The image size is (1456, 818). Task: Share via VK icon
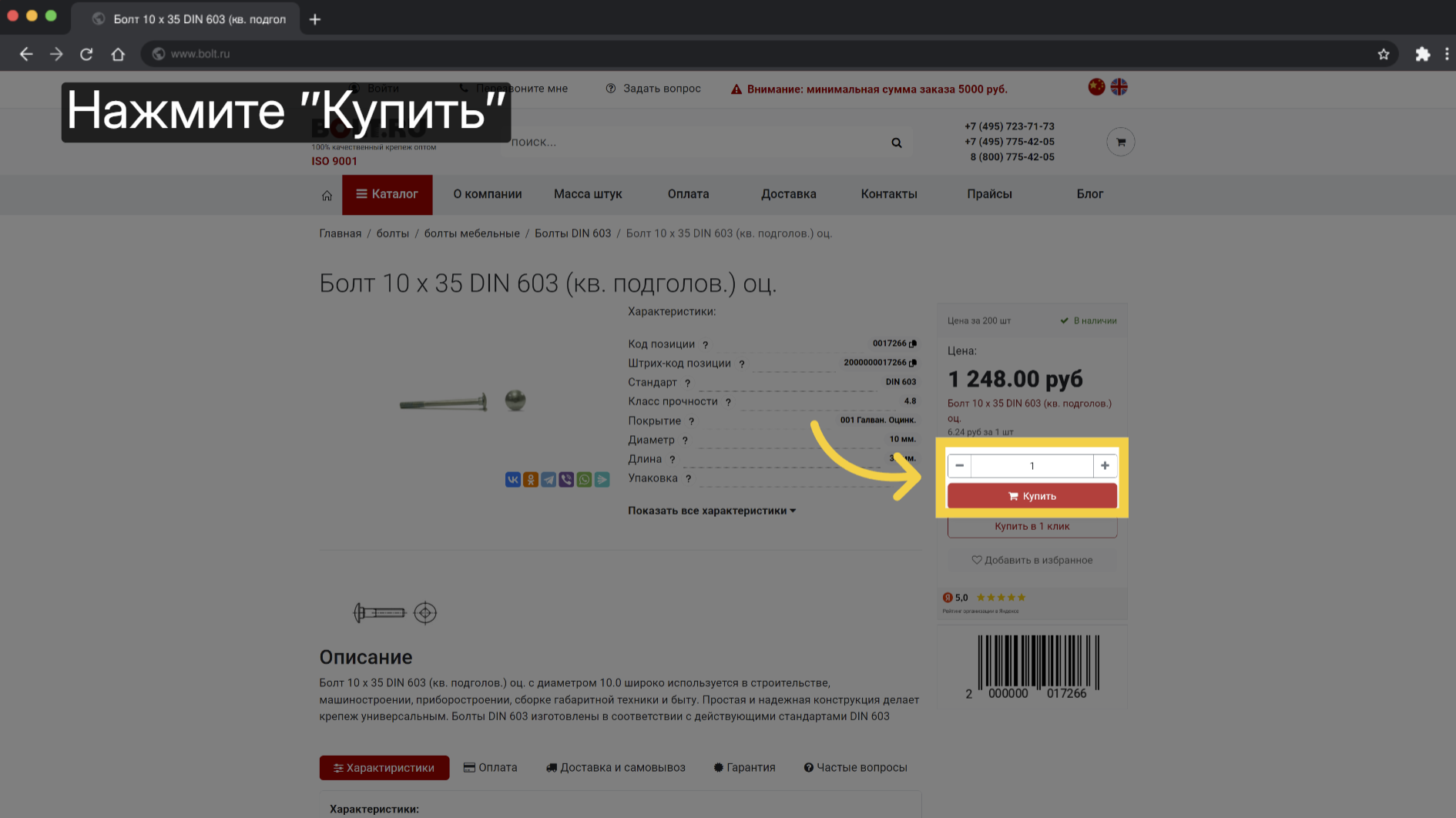pyautogui.click(x=513, y=480)
